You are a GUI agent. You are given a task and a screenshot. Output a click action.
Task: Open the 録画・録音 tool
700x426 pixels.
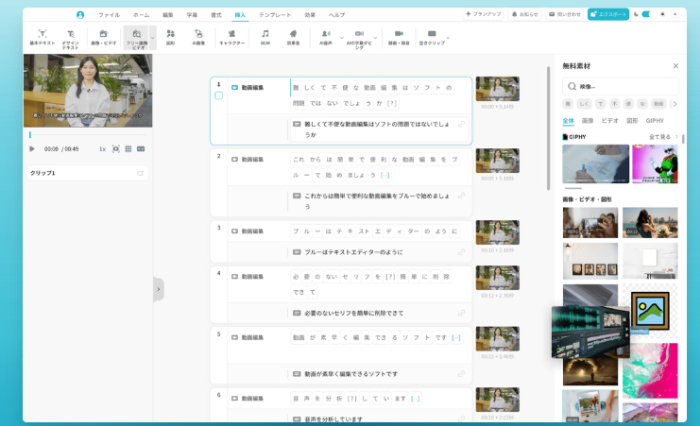pyautogui.click(x=399, y=38)
